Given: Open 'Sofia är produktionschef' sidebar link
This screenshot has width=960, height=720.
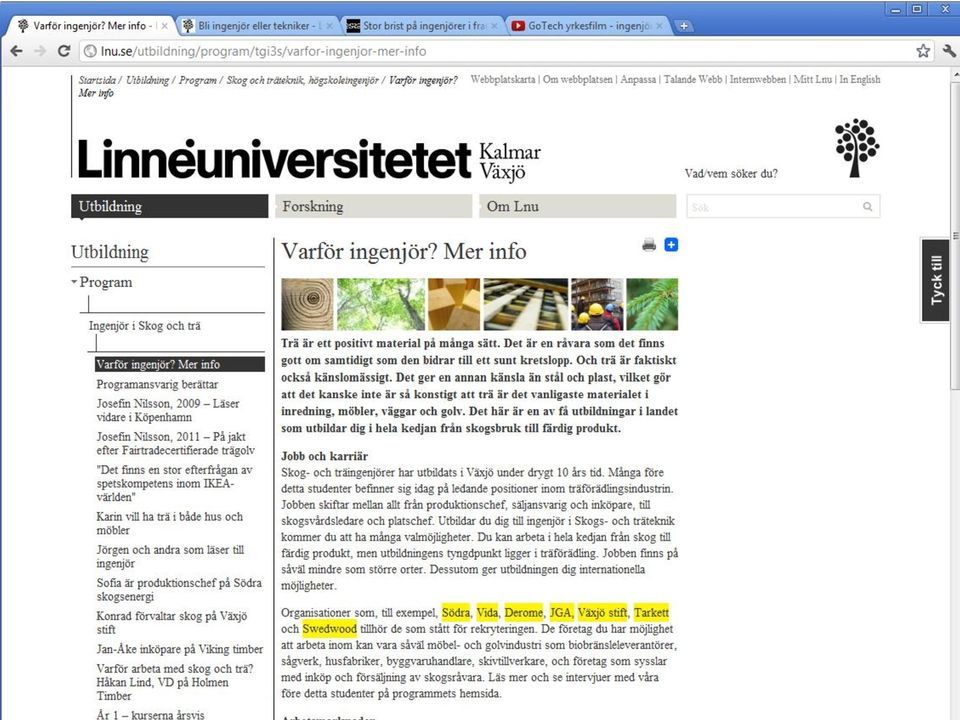Looking at the screenshot, I should 179,589.
